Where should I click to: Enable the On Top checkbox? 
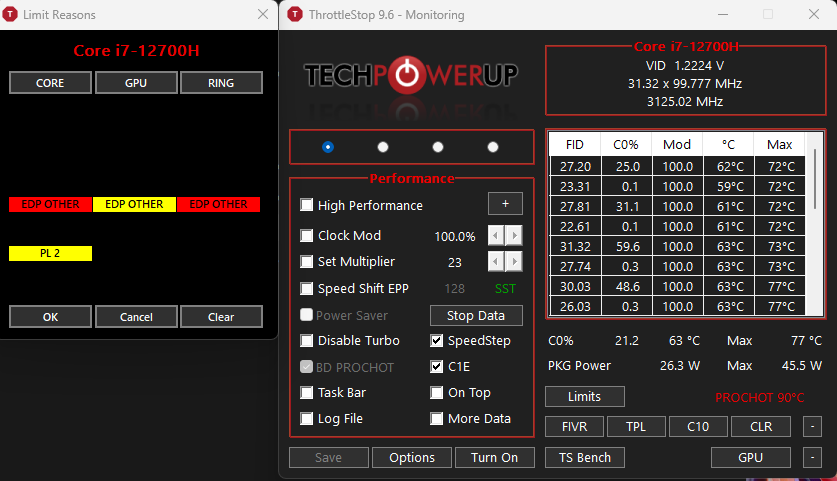pos(437,393)
